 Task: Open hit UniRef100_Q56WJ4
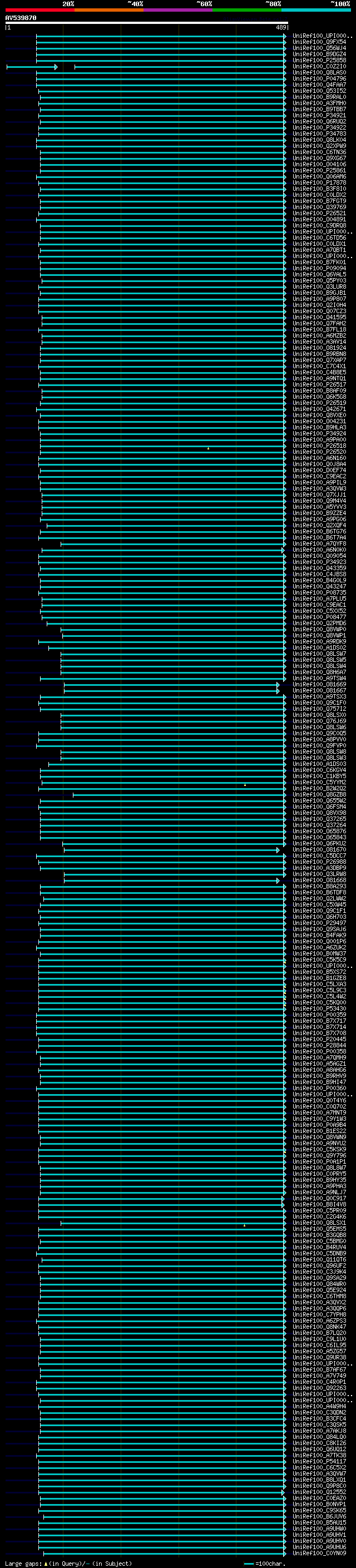(x=319, y=48)
